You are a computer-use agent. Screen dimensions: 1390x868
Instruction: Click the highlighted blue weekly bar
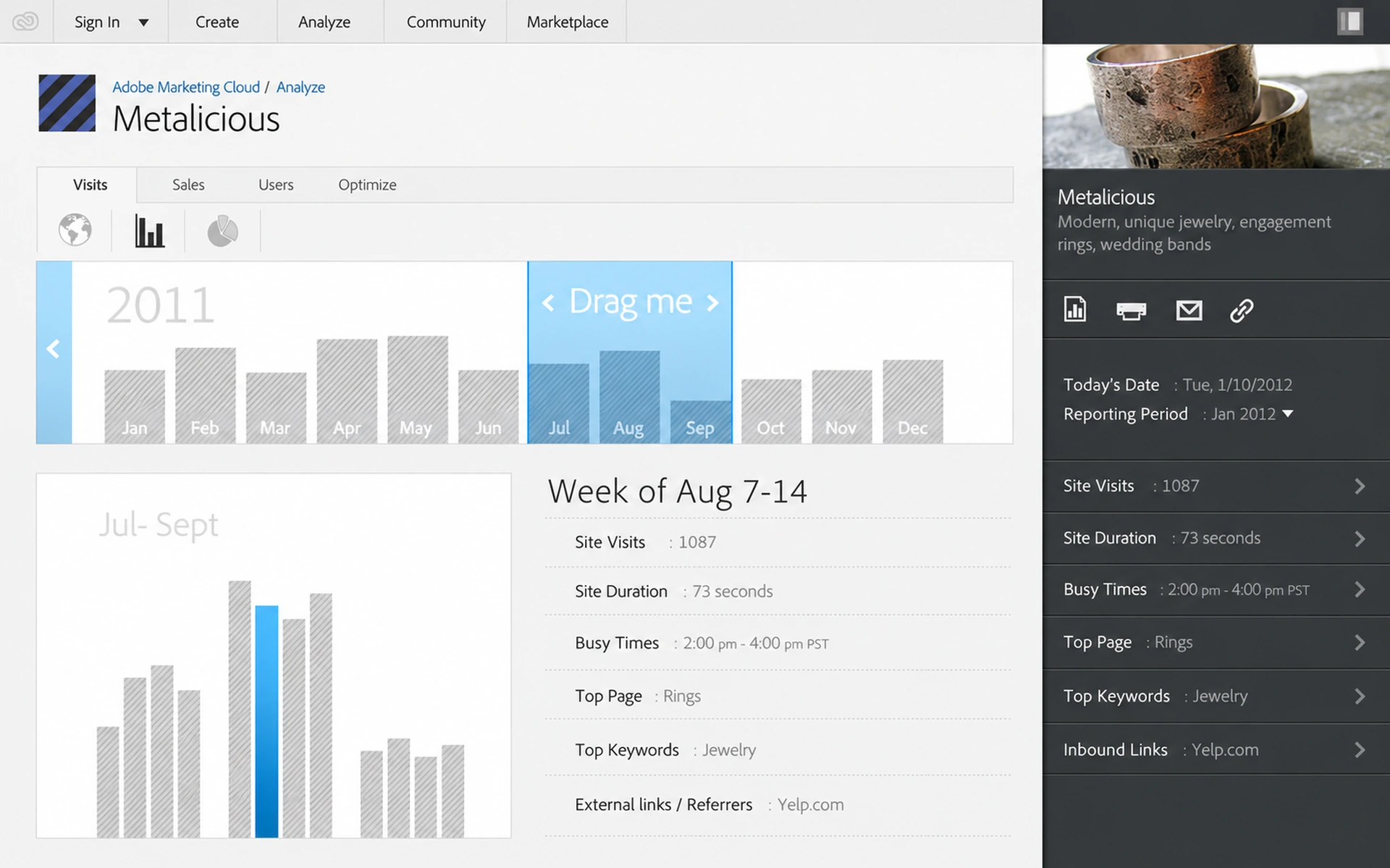coord(266,722)
